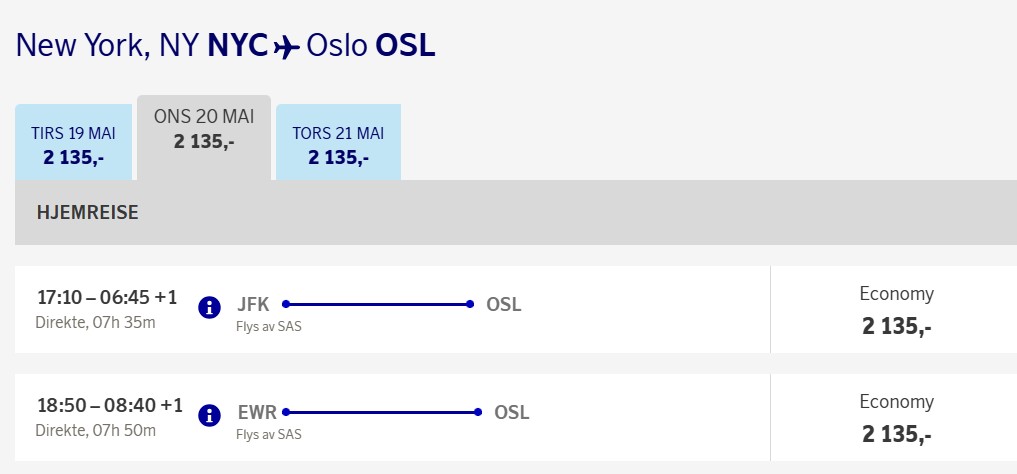The height and width of the screenshot is (474, 1017).
Task: Click the "Direkte, 07h 35m" duration text
Action: click(96, 322)
